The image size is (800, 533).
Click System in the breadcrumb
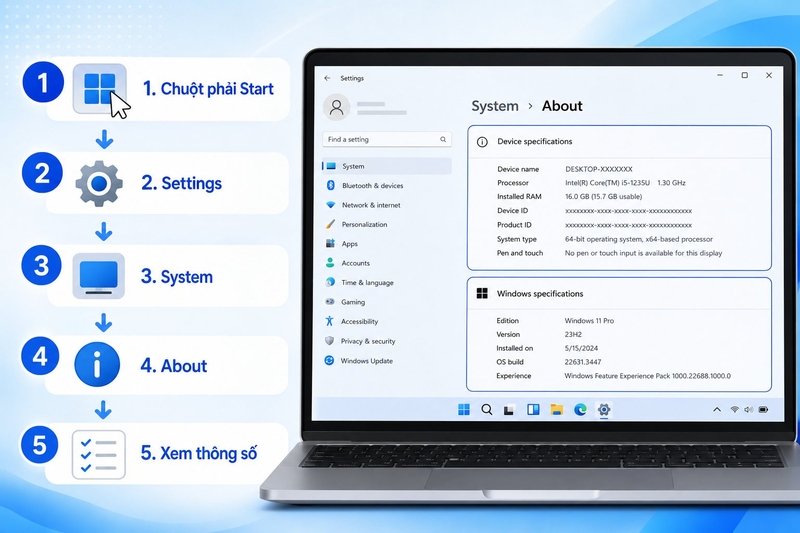[x=494, y=106]
